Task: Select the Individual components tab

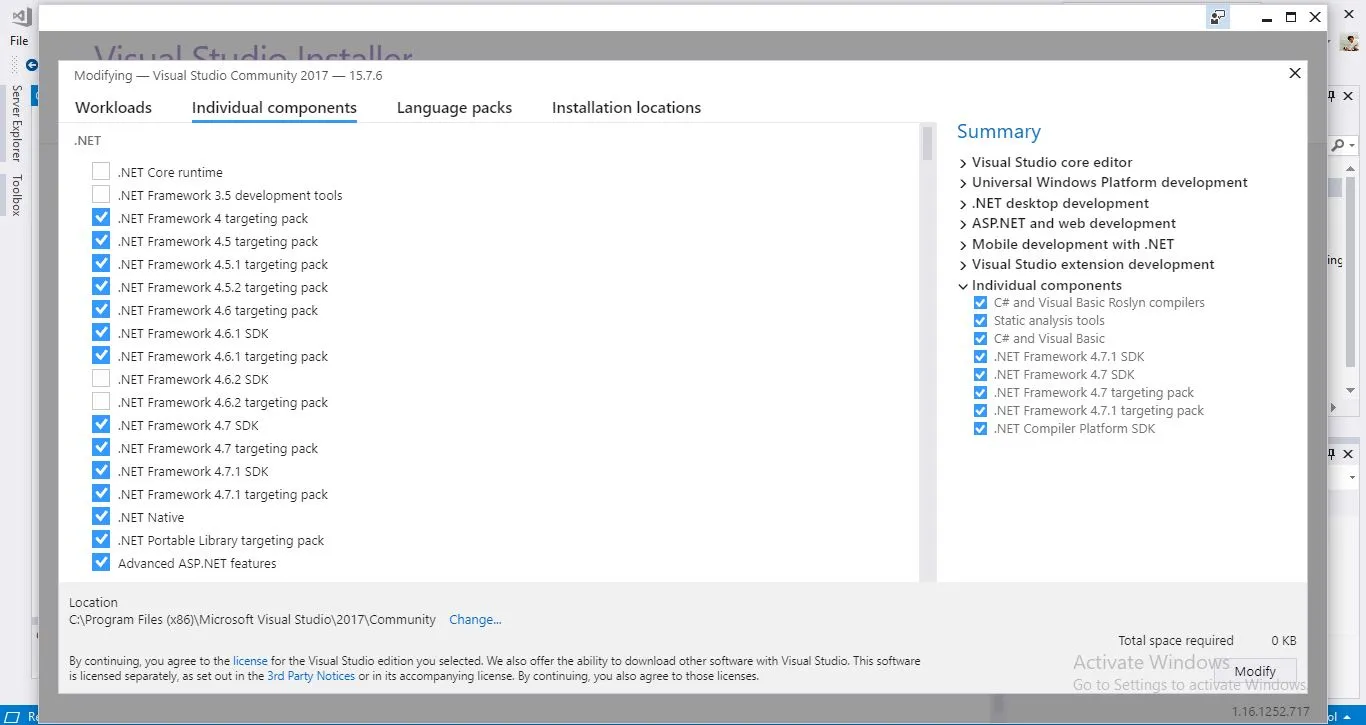Action: click(274, 108)
